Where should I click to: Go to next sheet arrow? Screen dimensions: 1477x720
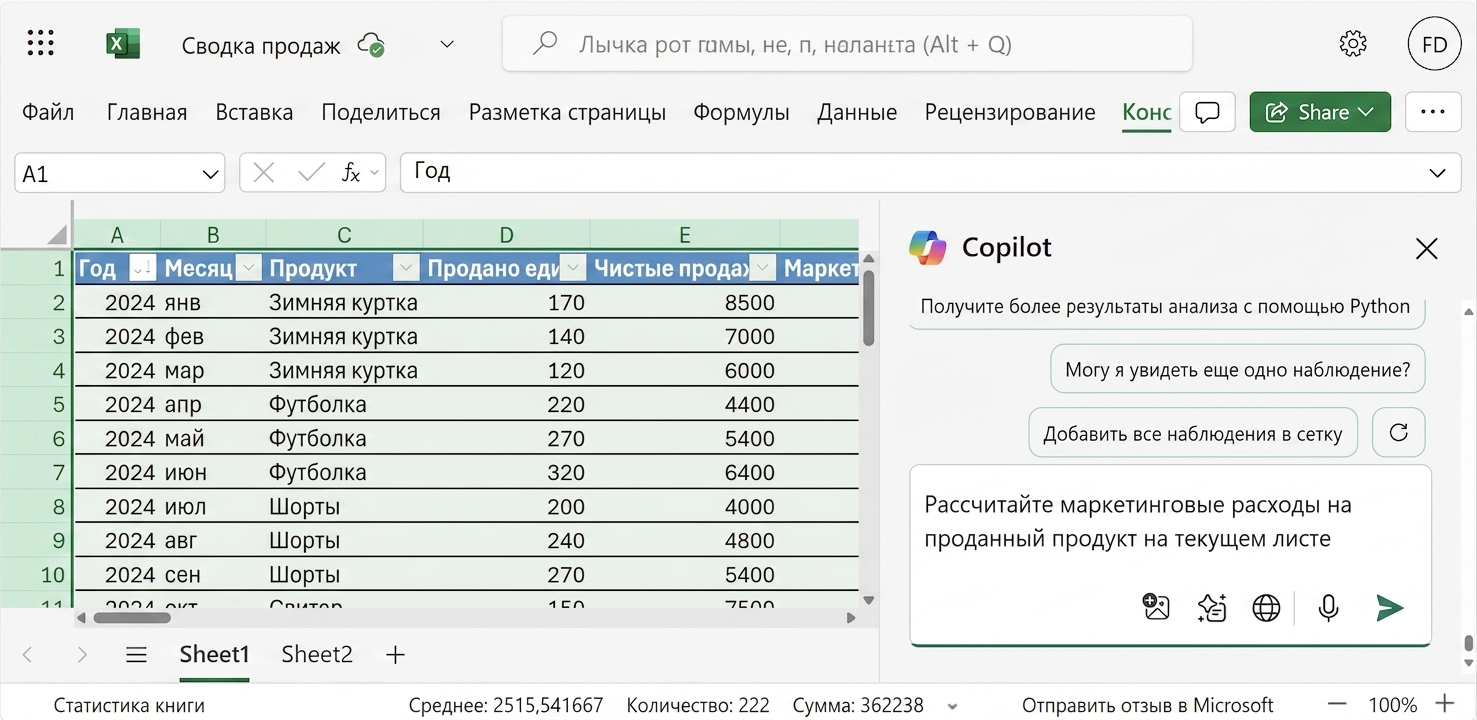pos(82,655)
